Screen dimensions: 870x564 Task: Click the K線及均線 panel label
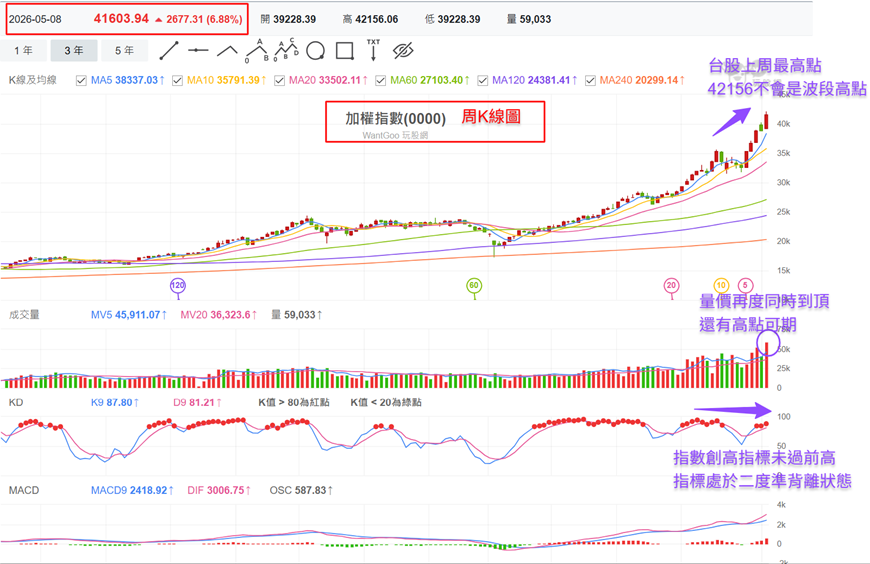point(33,80)
